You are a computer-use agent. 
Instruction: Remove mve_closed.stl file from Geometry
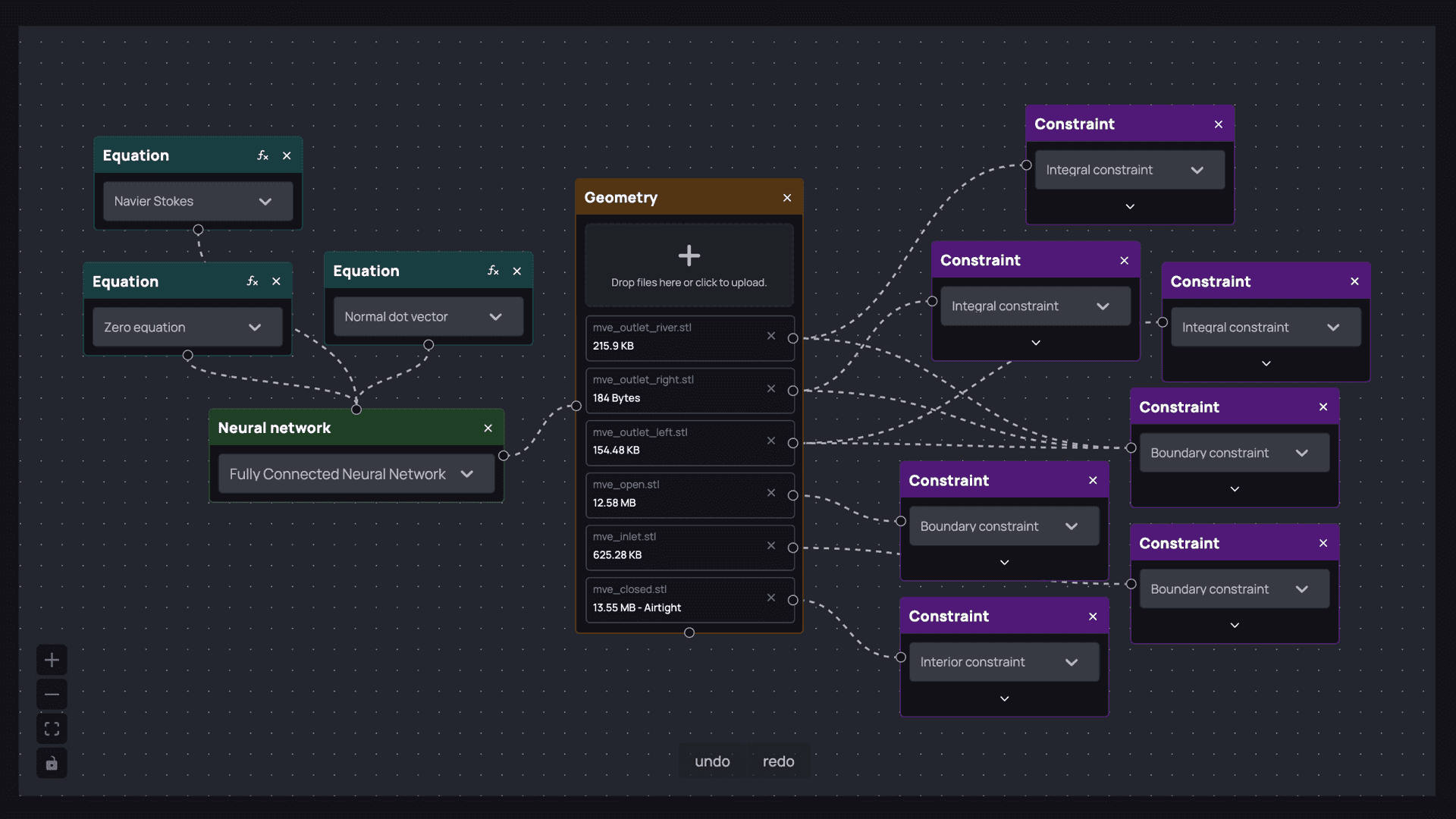771,598
